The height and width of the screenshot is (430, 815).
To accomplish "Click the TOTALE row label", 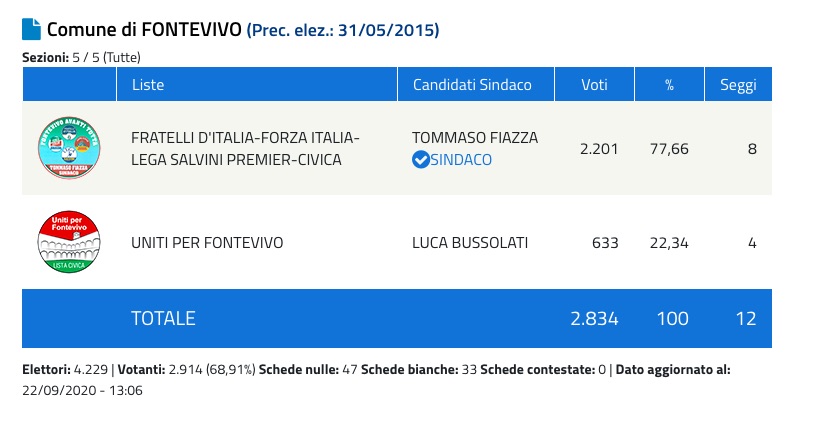I will tap(163, 319).
